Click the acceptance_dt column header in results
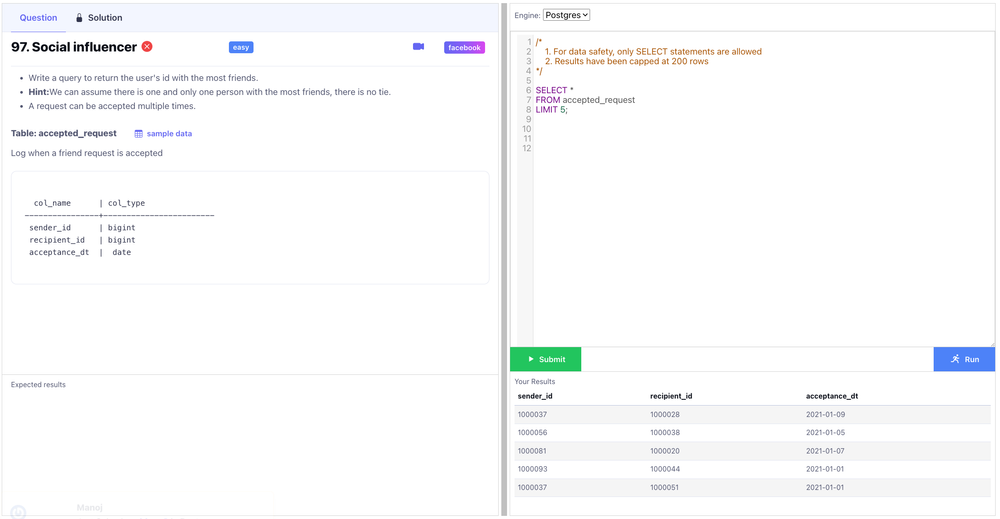The height and width of the screenshot is (519, 1000). coord(832,396)
